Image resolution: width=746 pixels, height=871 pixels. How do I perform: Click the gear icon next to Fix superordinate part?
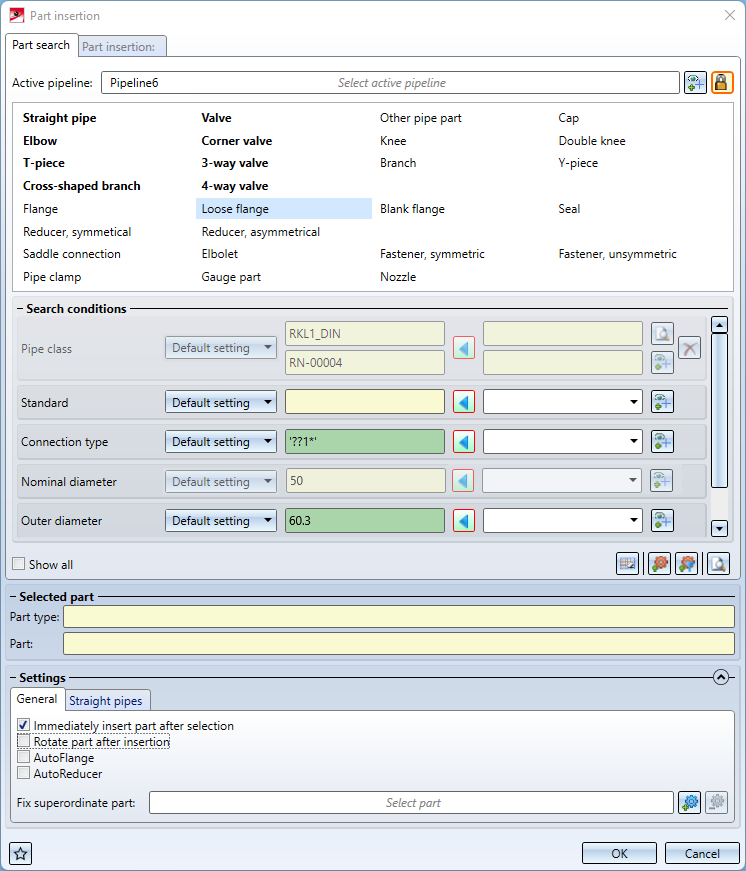coord(689,802)
